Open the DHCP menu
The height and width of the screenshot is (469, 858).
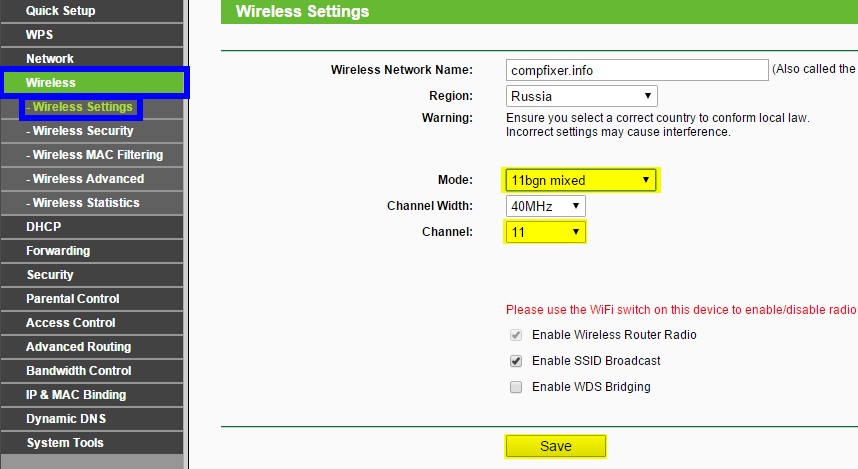click(x=44, y=227)
